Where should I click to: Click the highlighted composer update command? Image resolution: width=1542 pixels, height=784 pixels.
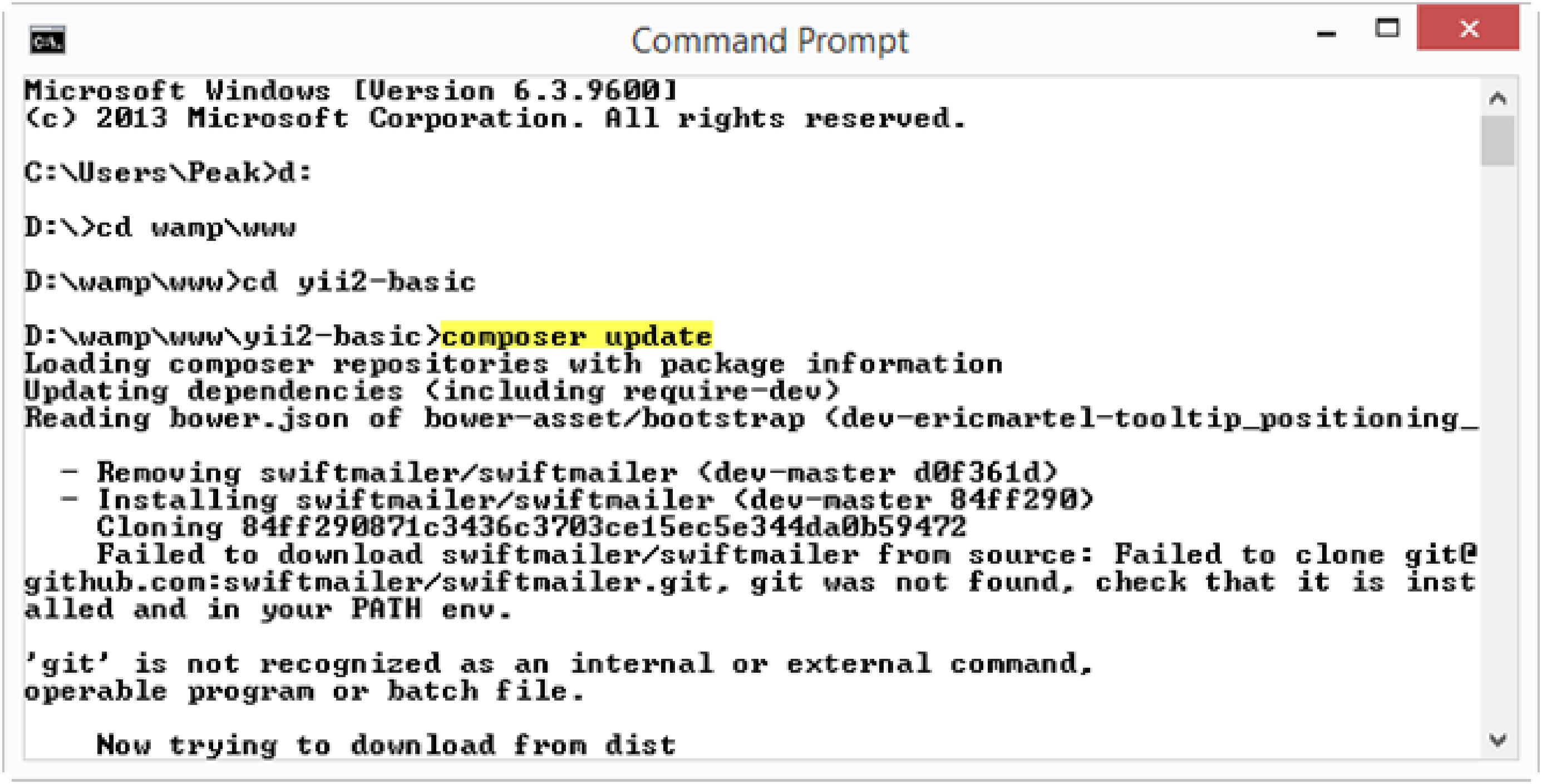pos(577,335)
